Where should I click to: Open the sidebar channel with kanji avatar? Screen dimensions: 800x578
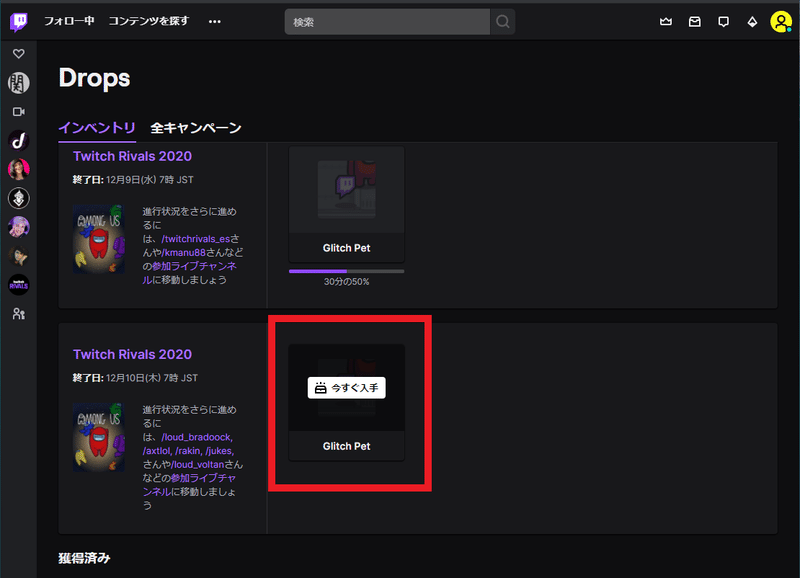point(19,83)
